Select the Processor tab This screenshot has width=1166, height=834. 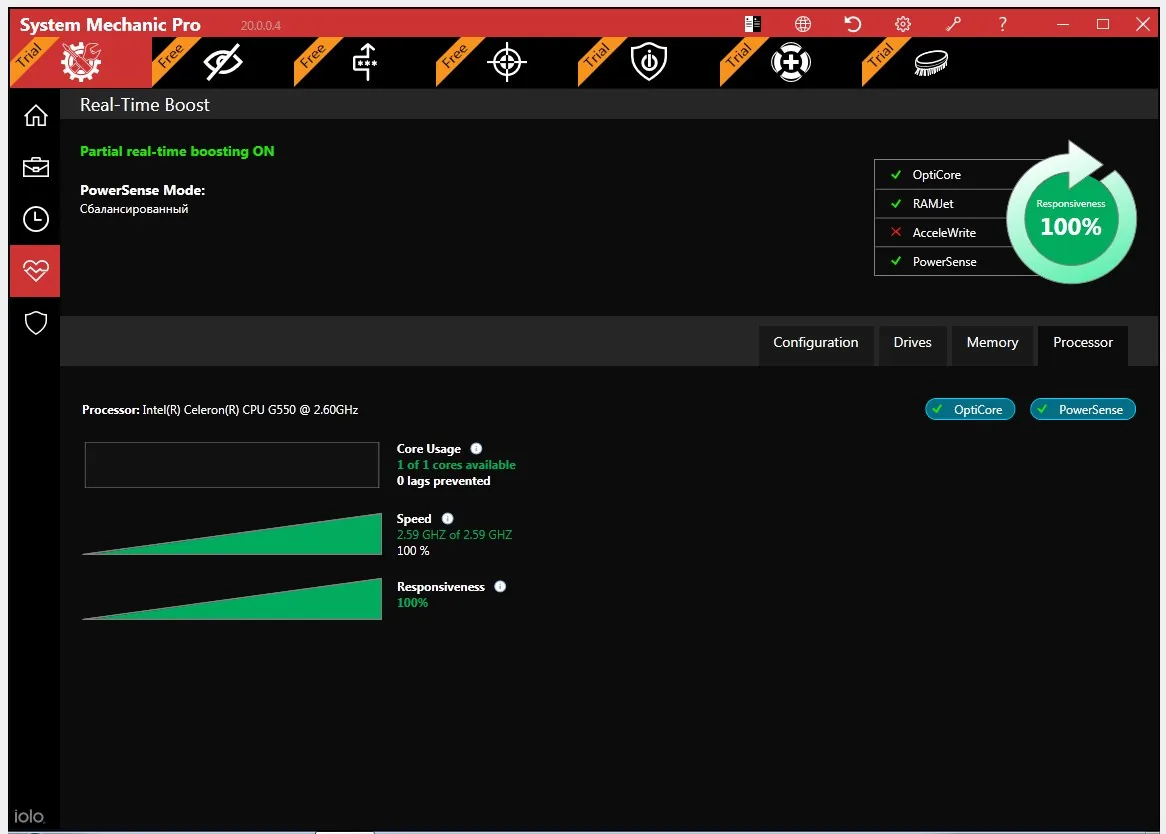tap(1083, 343)
